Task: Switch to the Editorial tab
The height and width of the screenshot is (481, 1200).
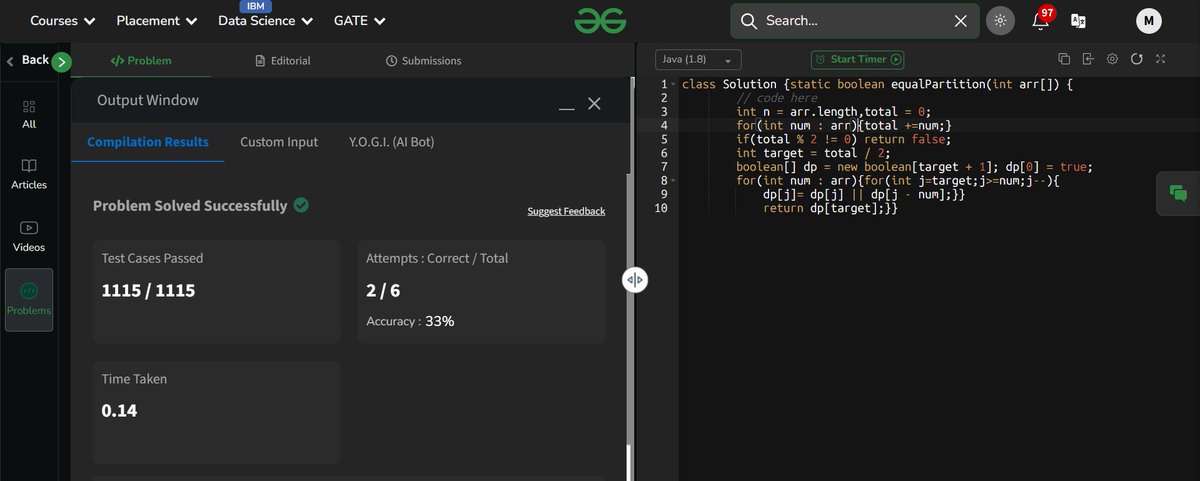Action: 283,60
